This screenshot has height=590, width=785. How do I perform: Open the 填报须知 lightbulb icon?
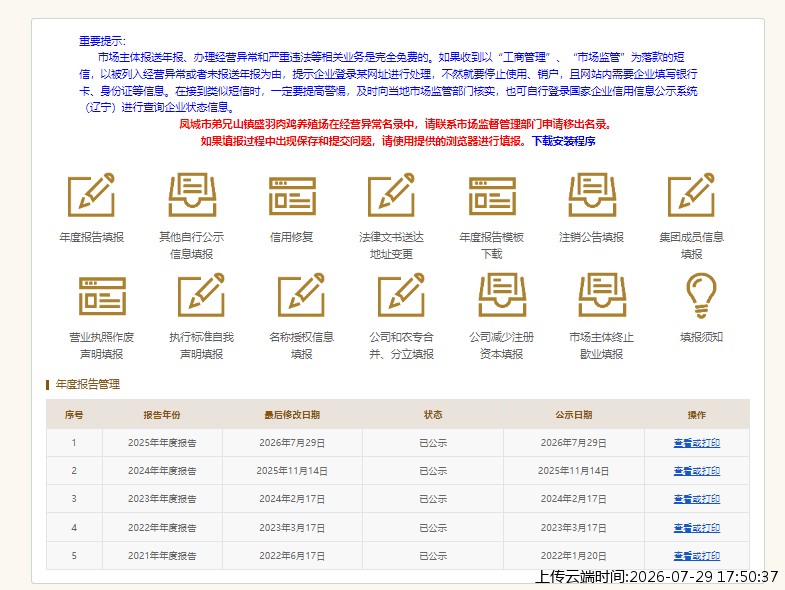pyautogui.click(x=701, y=296)
